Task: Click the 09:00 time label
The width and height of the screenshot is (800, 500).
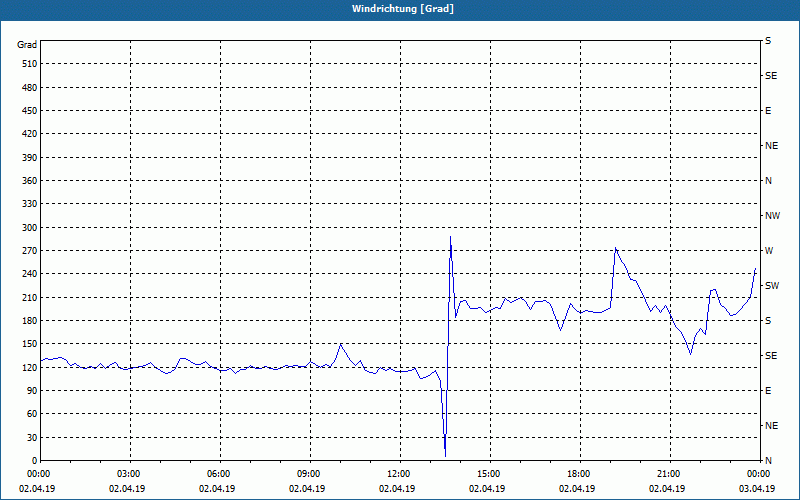Action: tap(307, 474)
